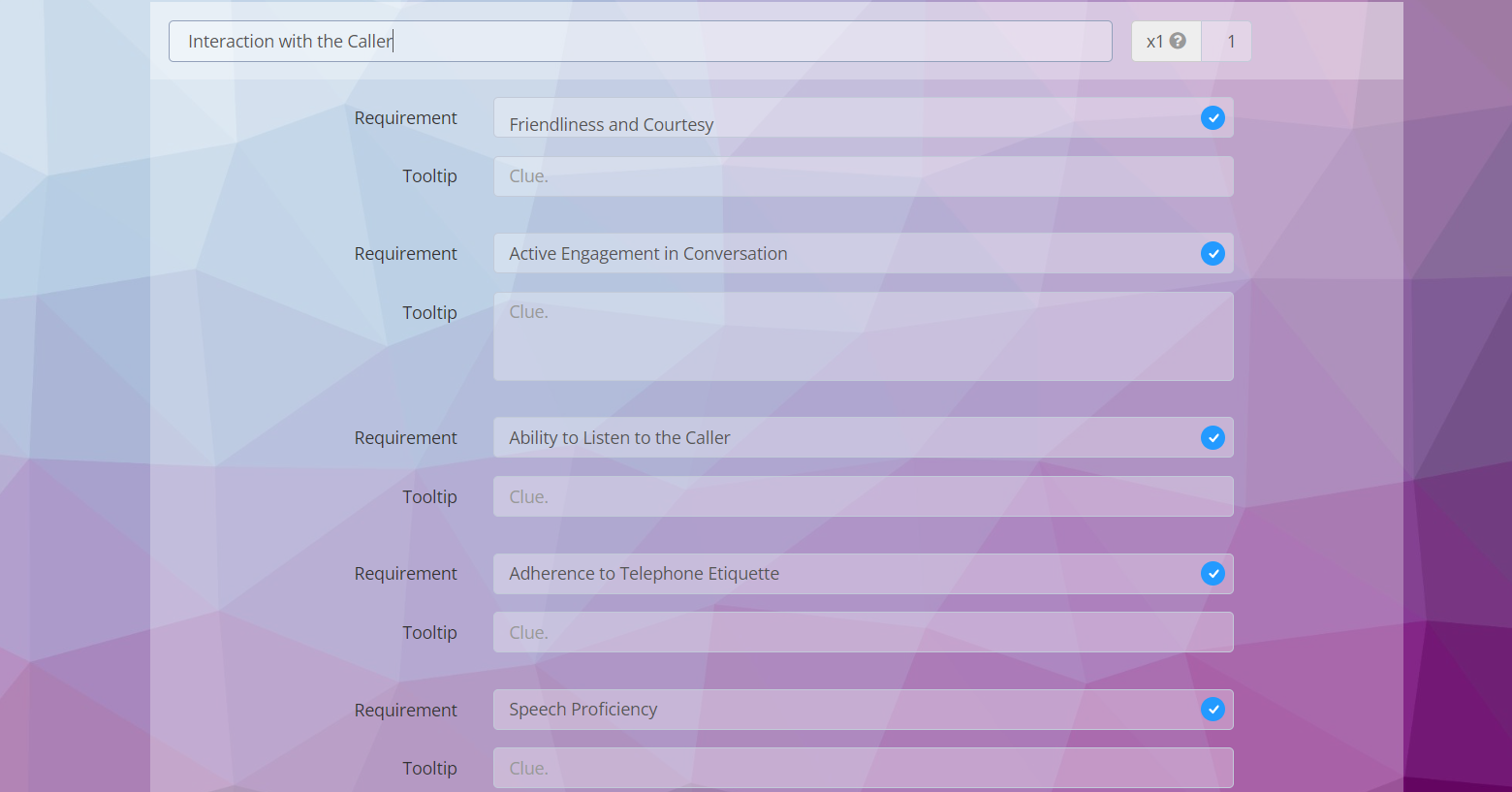Image resolution: width=1512 pixels, height=792 pixels.
Task: Click the x1 multiplier label
Action: [x=1154, y=42]
